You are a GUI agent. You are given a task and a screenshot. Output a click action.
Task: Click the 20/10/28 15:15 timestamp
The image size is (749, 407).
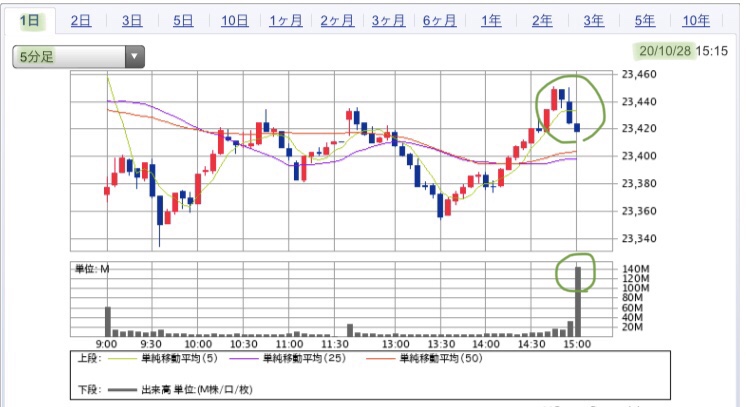click(683, 51)
